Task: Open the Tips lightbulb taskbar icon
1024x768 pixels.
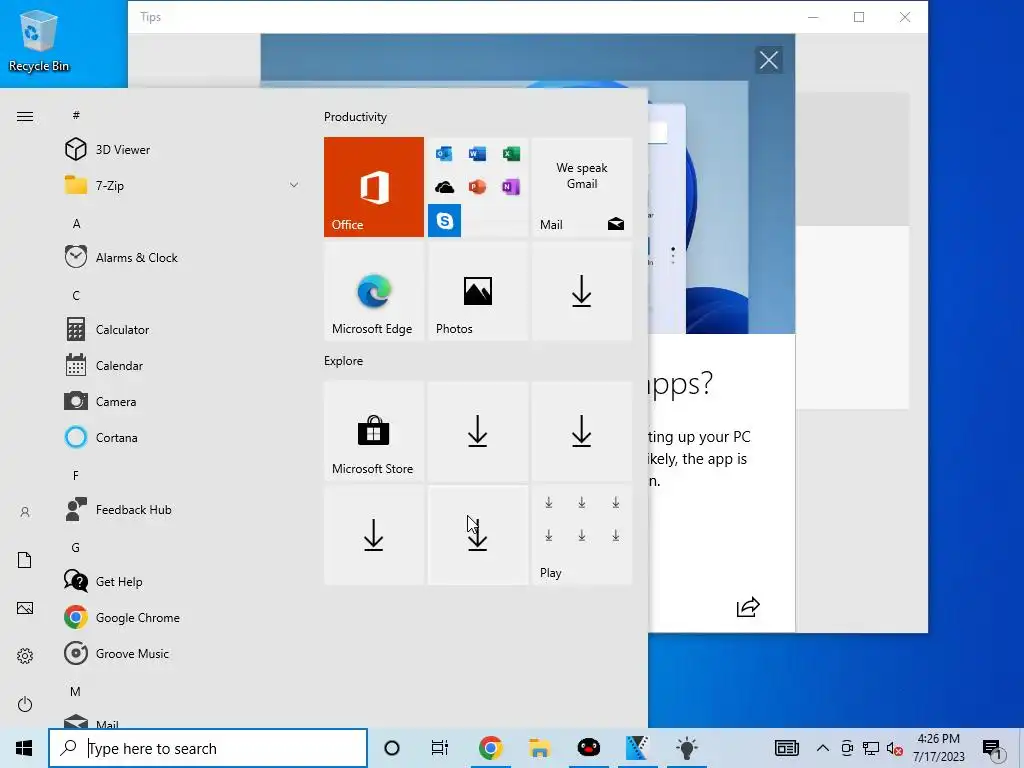Action: coord(686,748)
